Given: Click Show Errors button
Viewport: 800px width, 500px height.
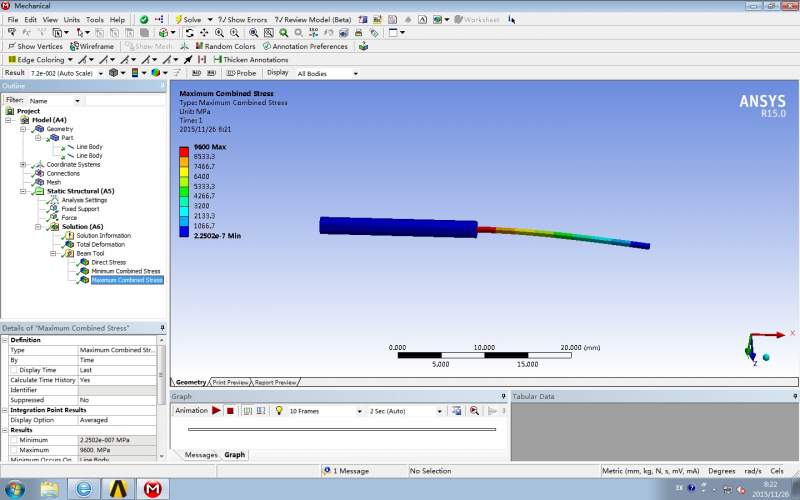Looking at the screenshot, I should (242, 19).
